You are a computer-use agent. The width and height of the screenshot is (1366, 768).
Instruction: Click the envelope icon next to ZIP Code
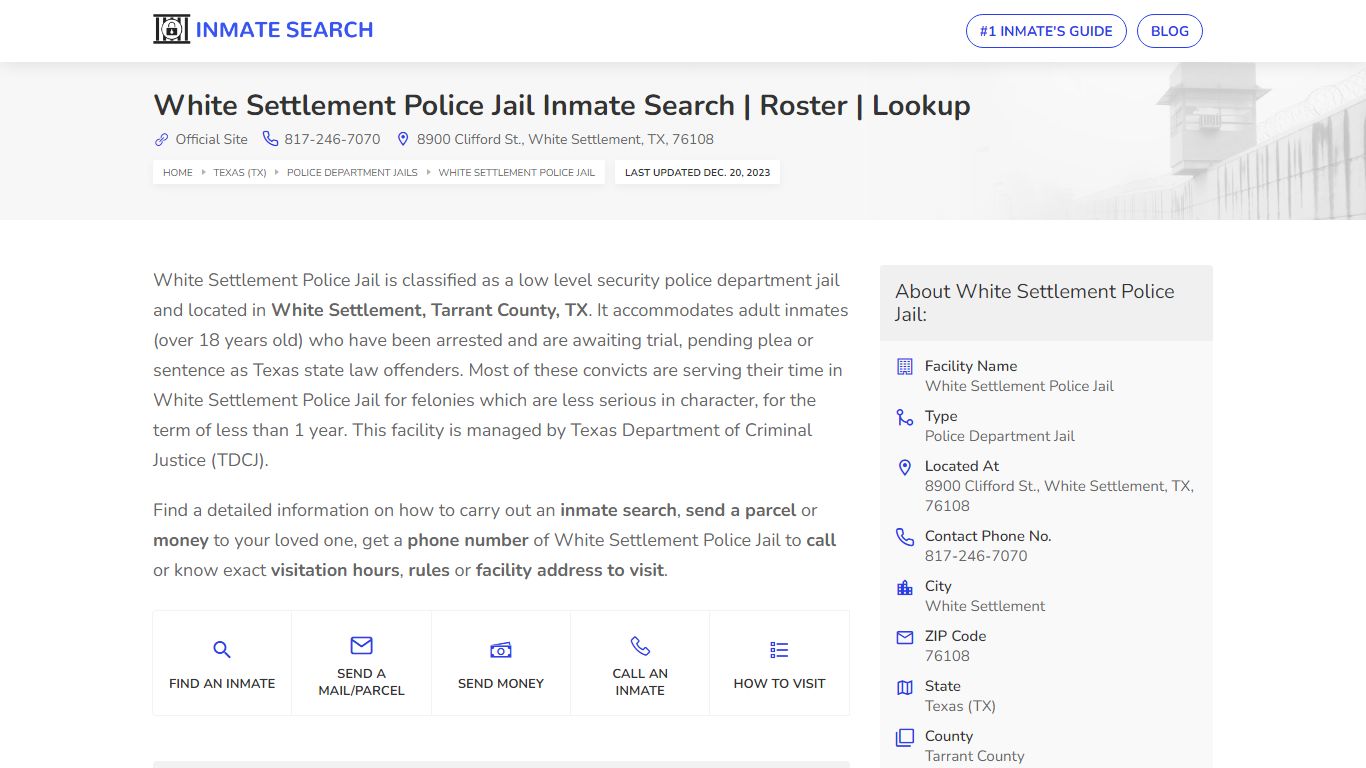click(905, 637)
